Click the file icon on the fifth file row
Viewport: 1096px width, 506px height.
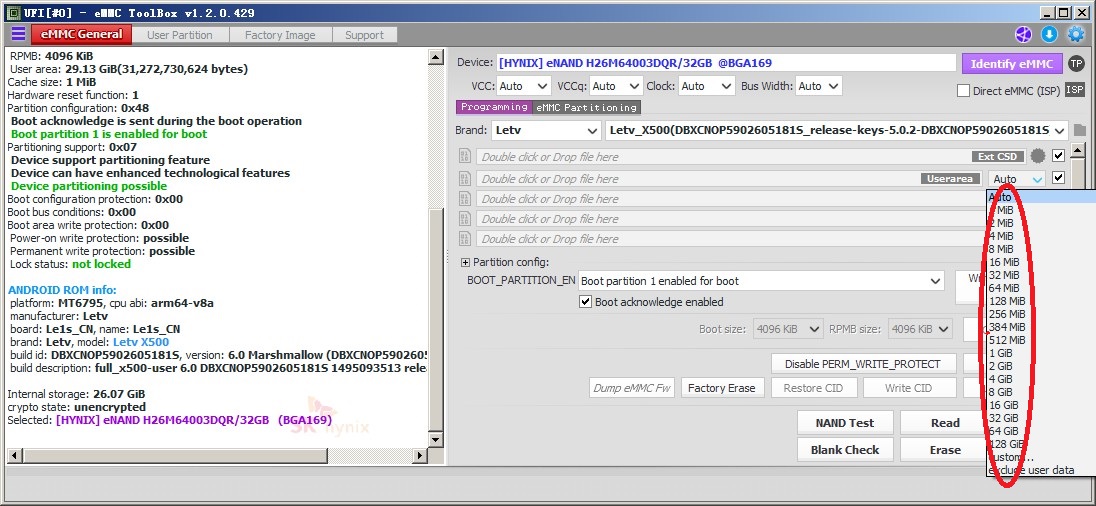tap(465, 239)
